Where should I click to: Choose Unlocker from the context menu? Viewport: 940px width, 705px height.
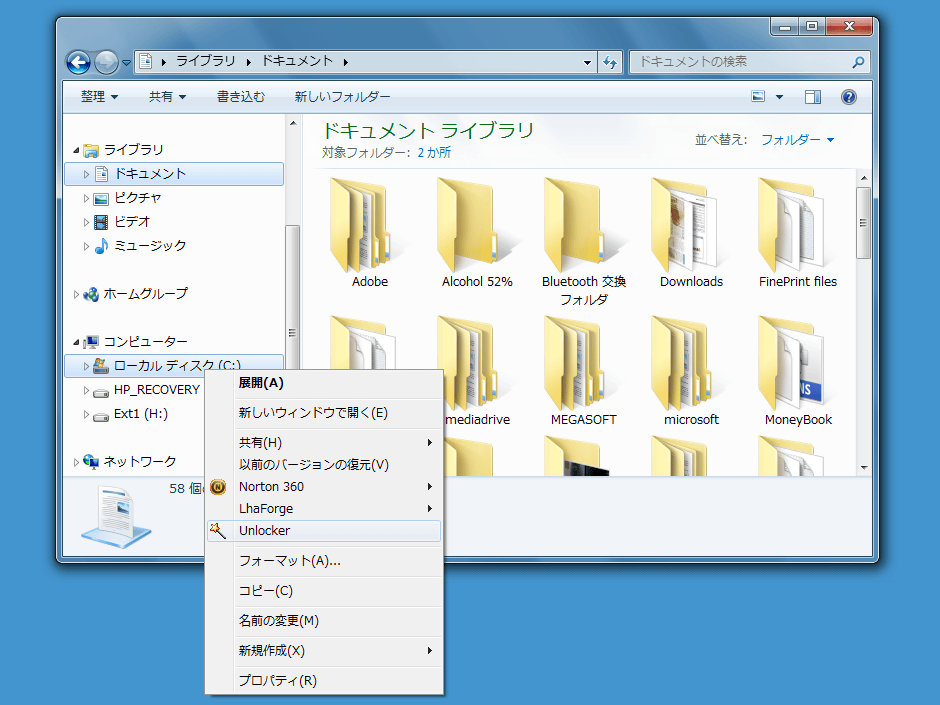264,531
